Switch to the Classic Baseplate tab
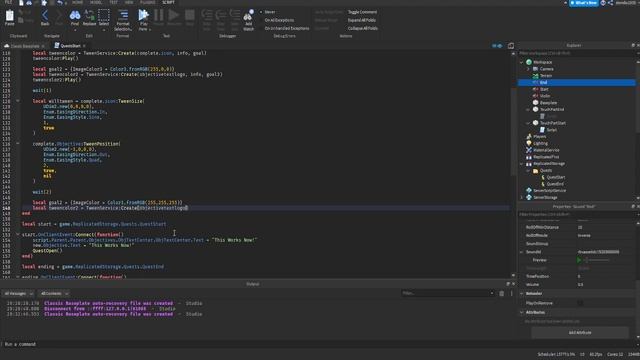 24,46
